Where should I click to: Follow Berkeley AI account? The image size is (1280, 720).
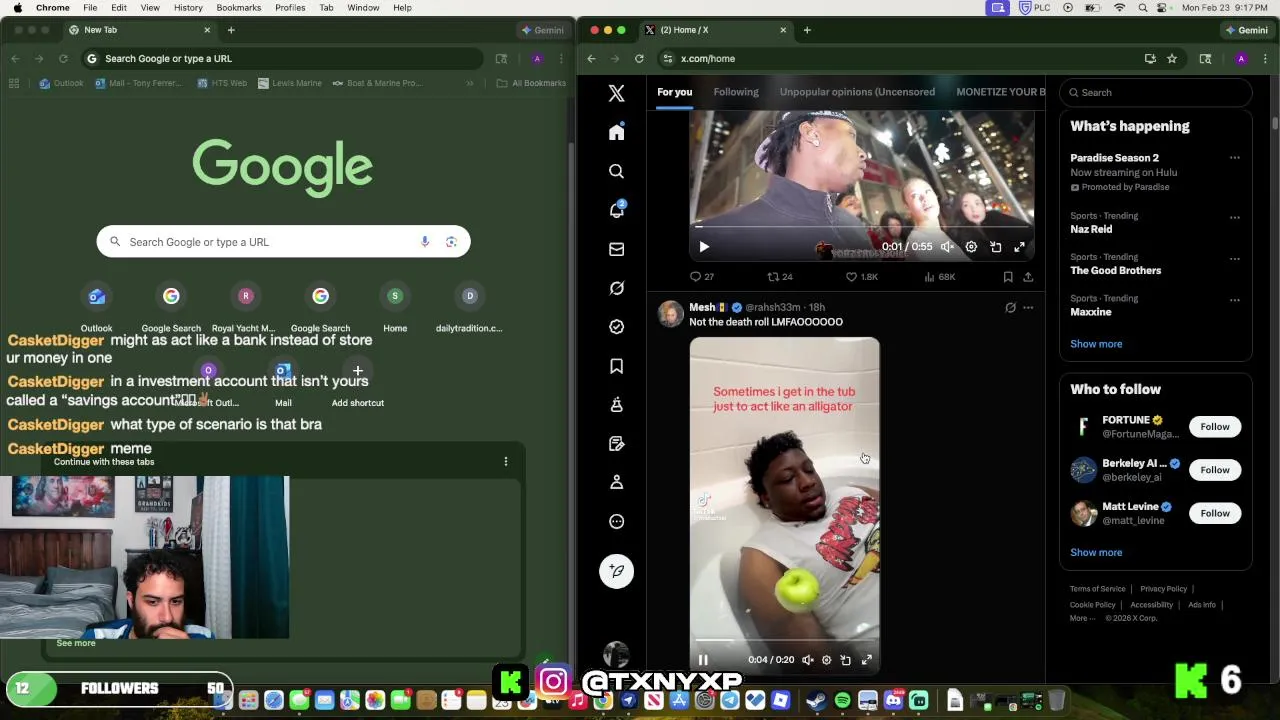(x=1215, y=470)
